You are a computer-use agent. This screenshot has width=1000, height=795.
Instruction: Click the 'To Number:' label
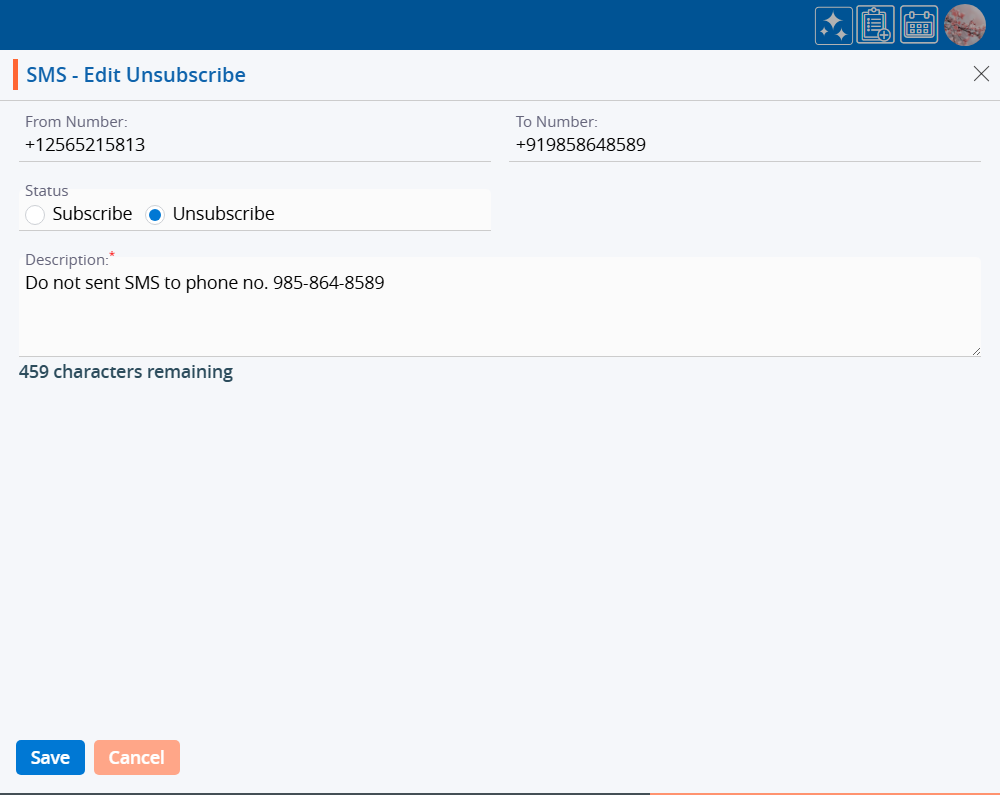pos(557,122)
